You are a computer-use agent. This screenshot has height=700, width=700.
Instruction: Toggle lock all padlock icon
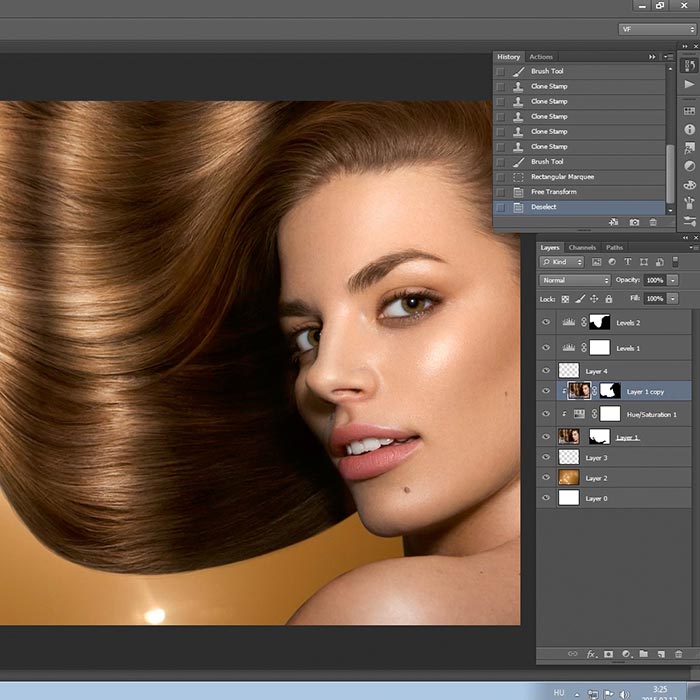coord(608,299)
